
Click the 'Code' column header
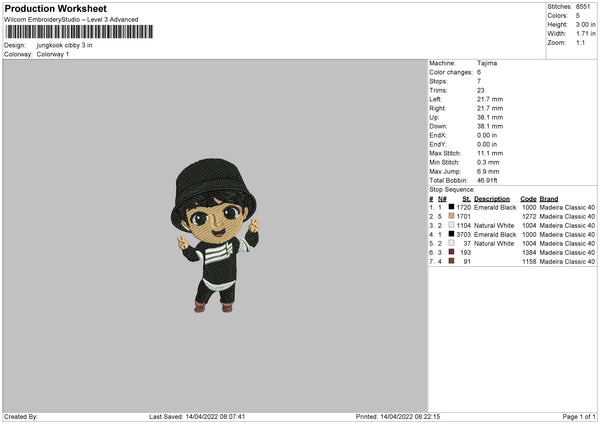[x=528, y=199]
